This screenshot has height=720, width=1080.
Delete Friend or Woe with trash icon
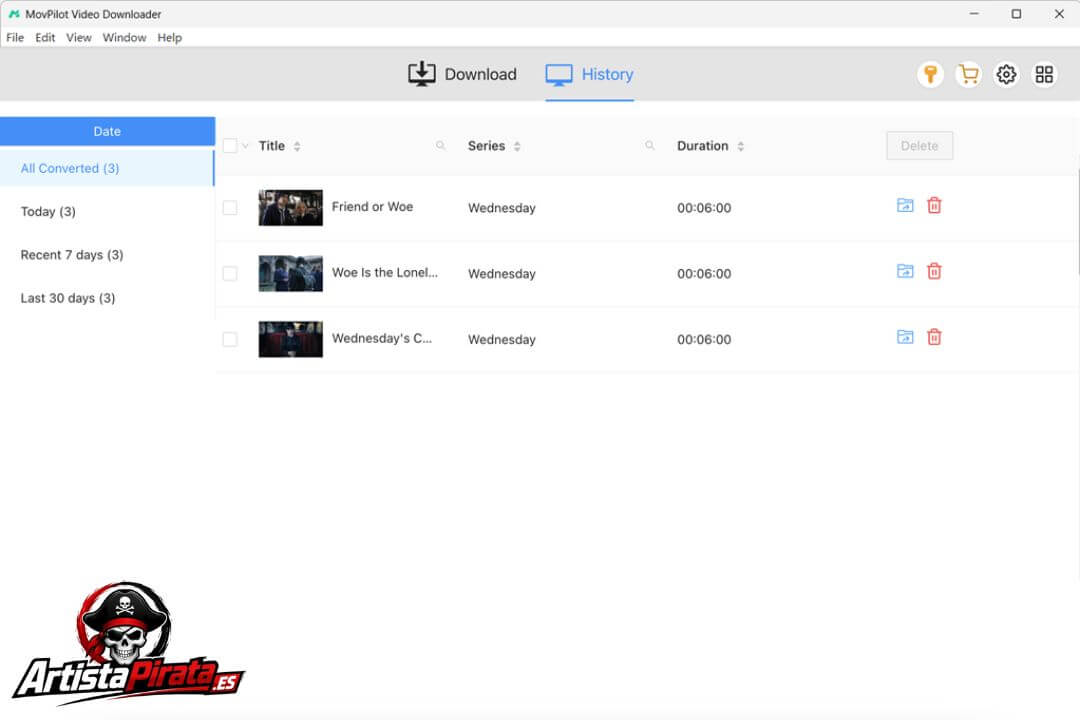tap(934, 205)
